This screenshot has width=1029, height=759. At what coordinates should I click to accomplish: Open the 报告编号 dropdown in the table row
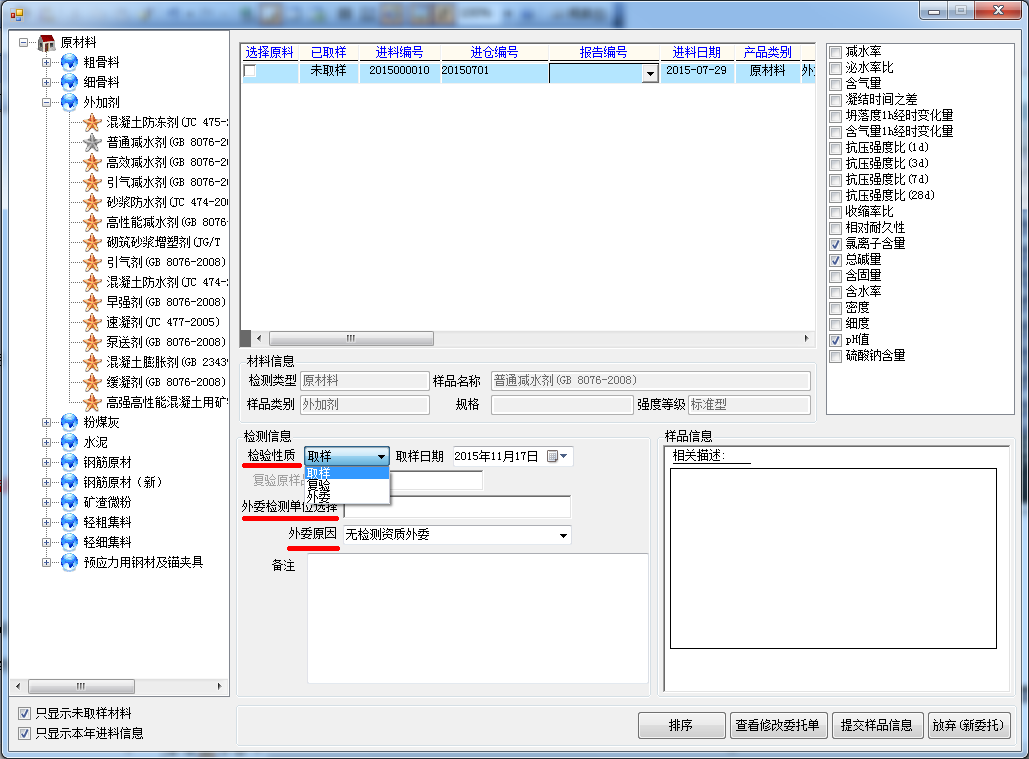coord(650,73)
